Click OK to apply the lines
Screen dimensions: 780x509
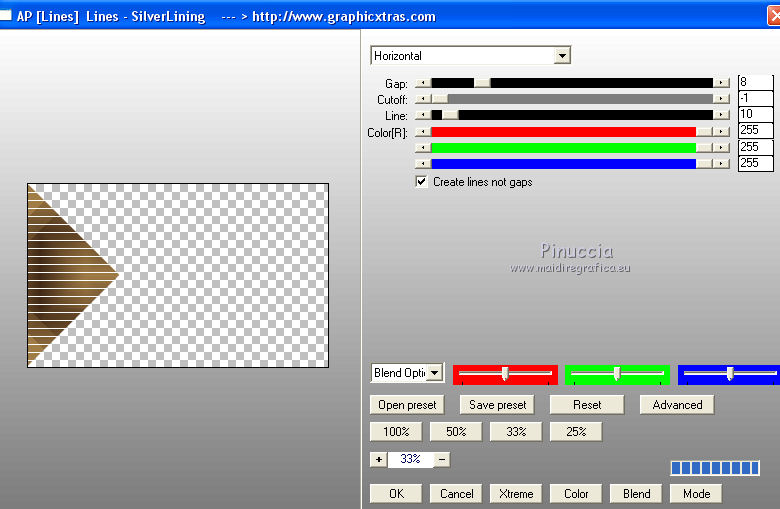[396, 494]
